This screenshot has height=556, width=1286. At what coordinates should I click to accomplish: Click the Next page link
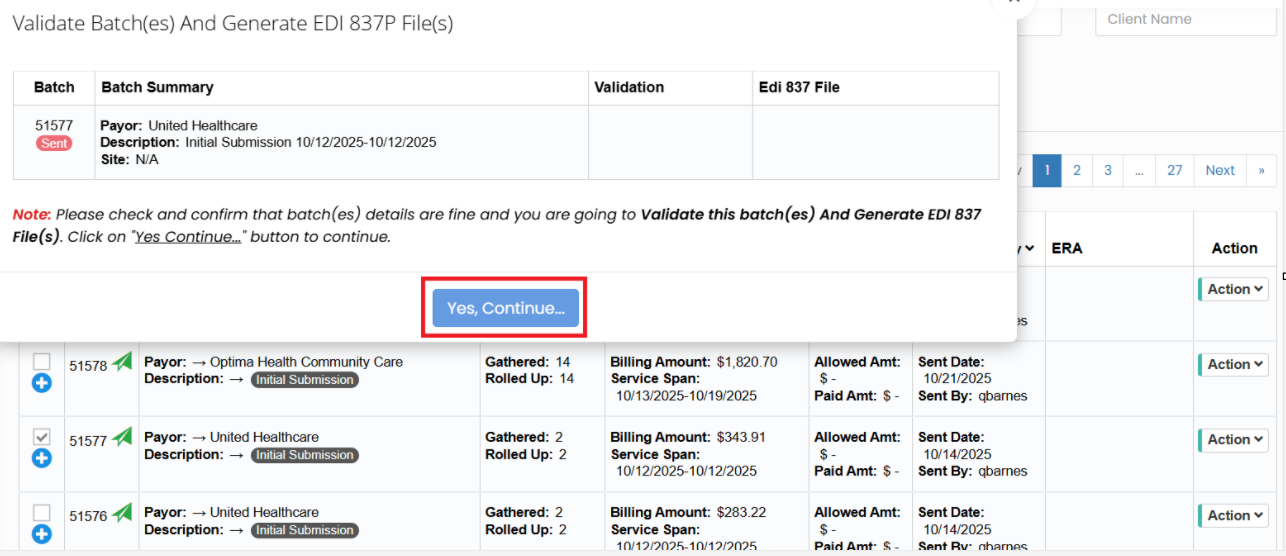(x=1220, y=170)
